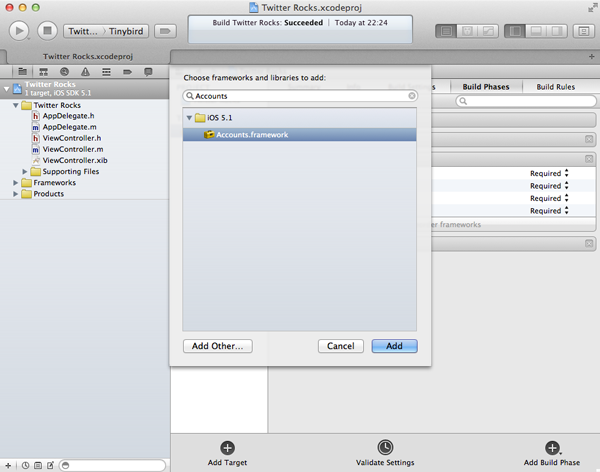The width and height of the screenshot is (600, 472).
Task: Show the Utilities pane view toggle
Action: click(557, 31)
